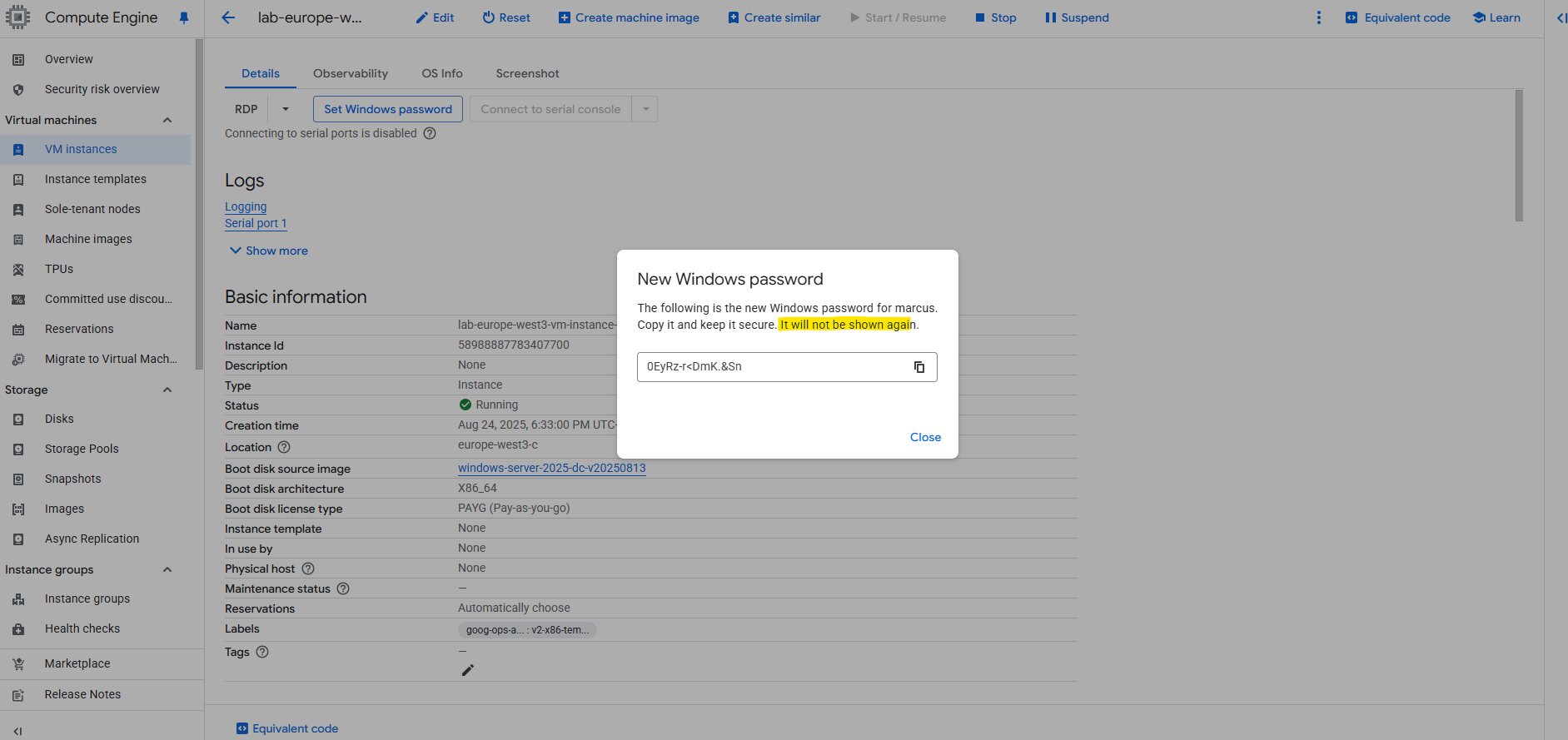1568x740 pixels.
Task: Click the Snapshots icon
Action: tap(18, 479)
